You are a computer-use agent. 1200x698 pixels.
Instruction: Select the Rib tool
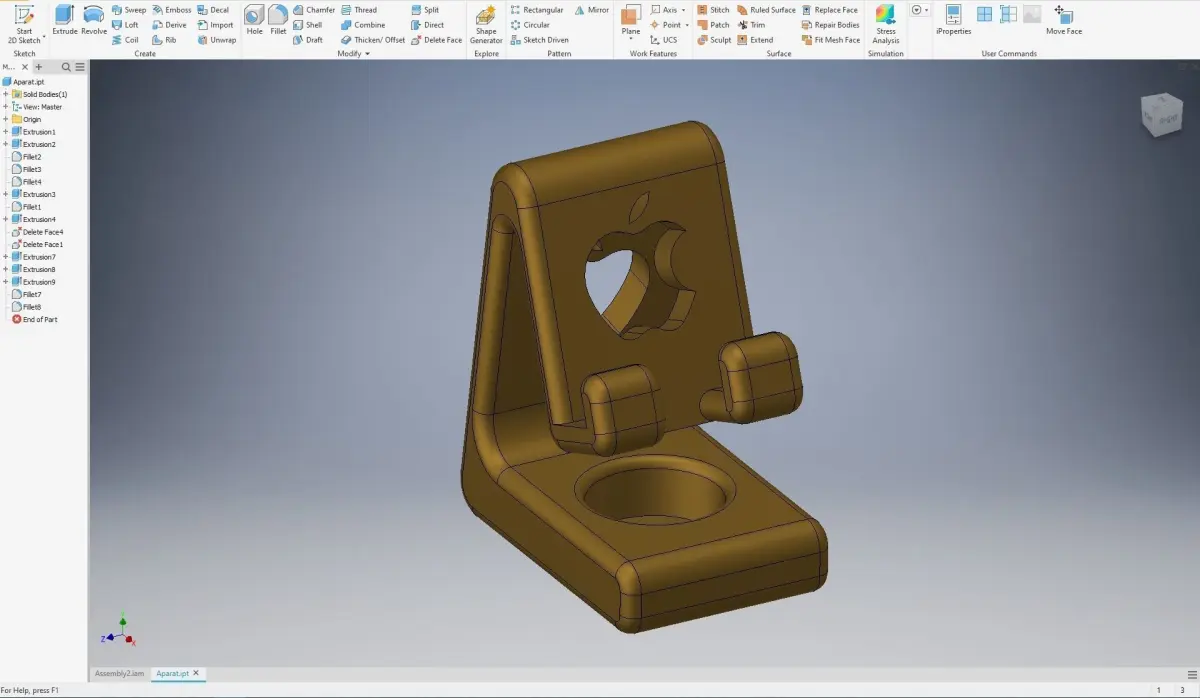click(x=165, y=40)
